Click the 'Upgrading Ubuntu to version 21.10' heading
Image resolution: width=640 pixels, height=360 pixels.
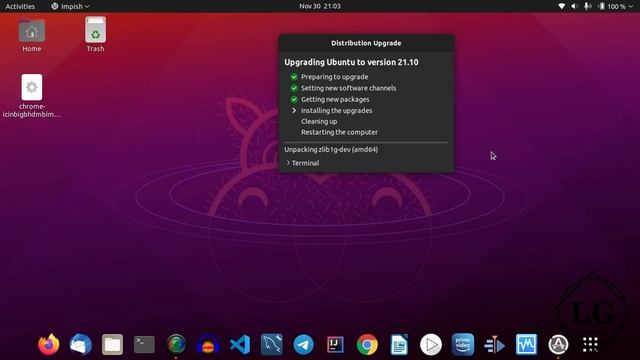point(351,62)
